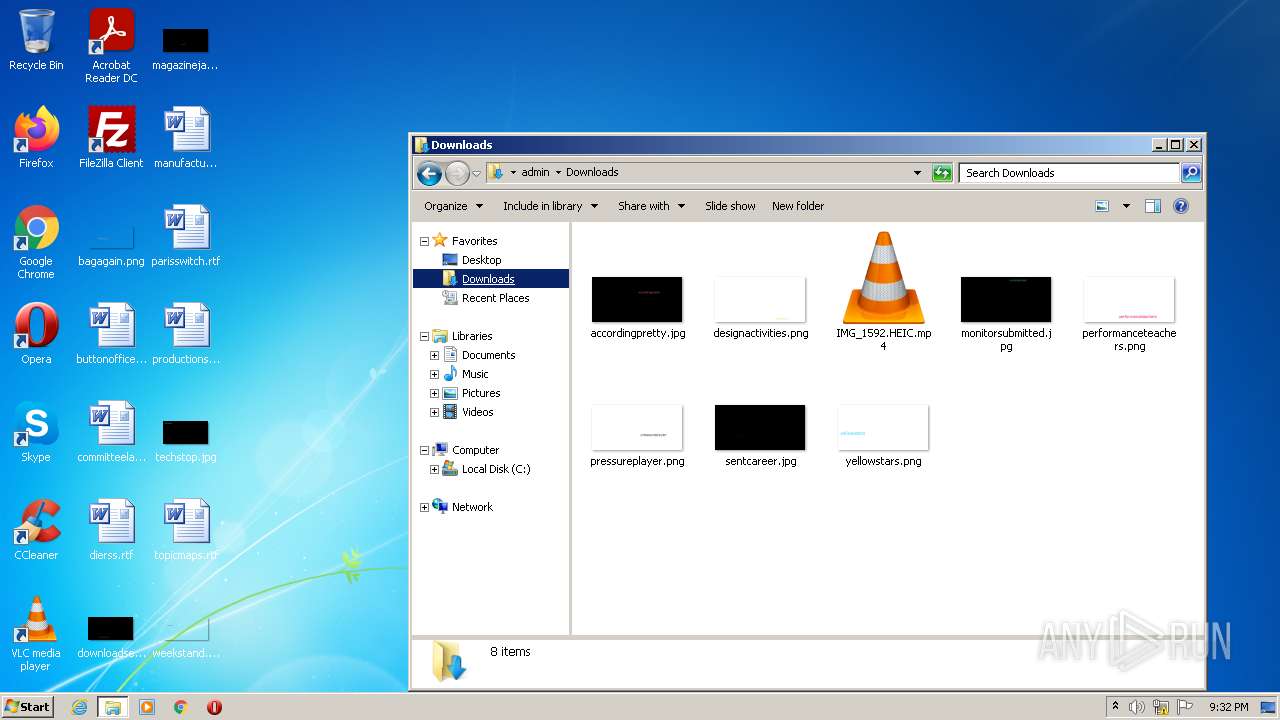
Task: Click the Show desktop button
Action: 1269,707
